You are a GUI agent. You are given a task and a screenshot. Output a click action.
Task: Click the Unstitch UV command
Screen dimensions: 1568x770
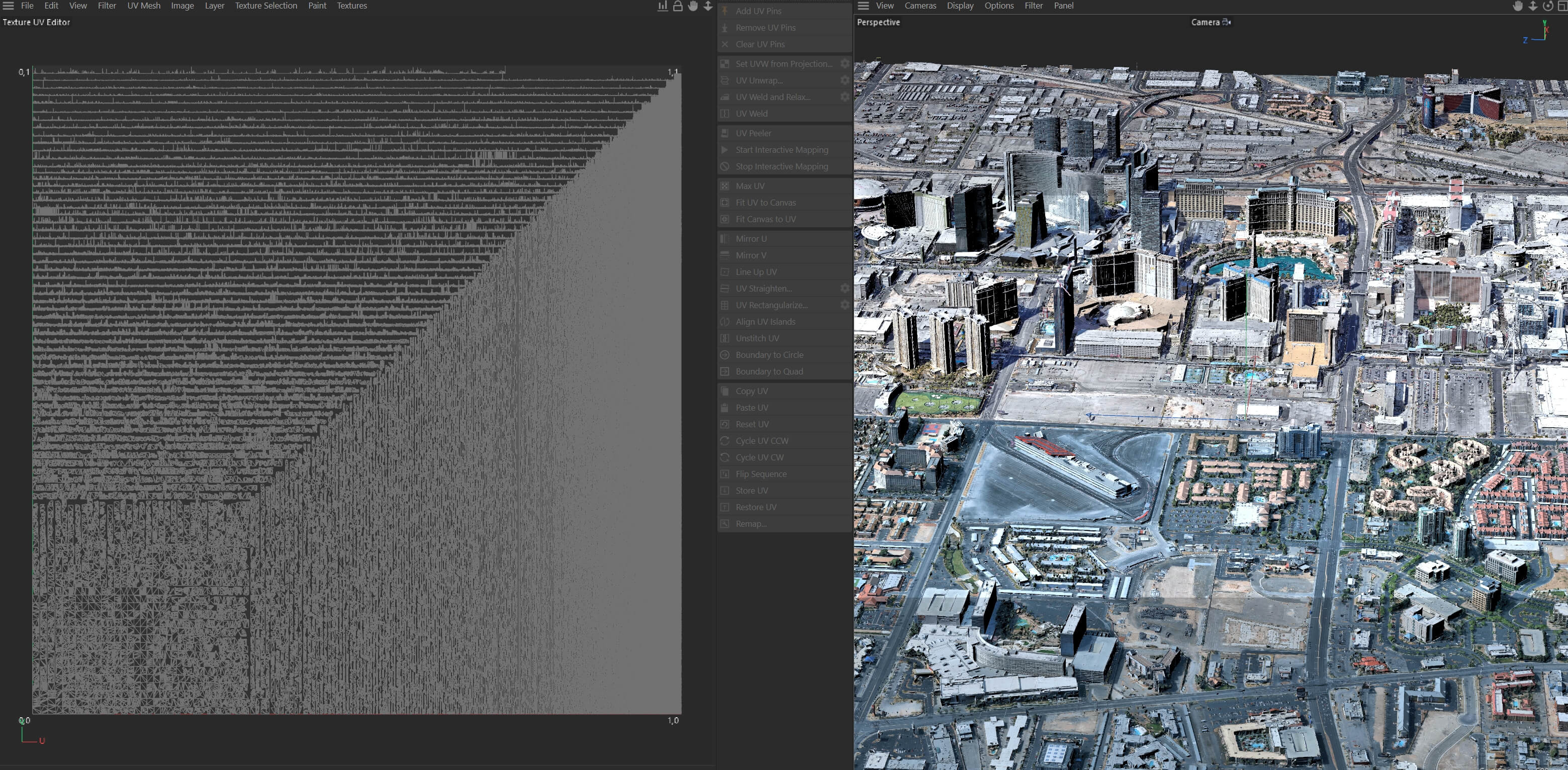[x=785, y=338]
